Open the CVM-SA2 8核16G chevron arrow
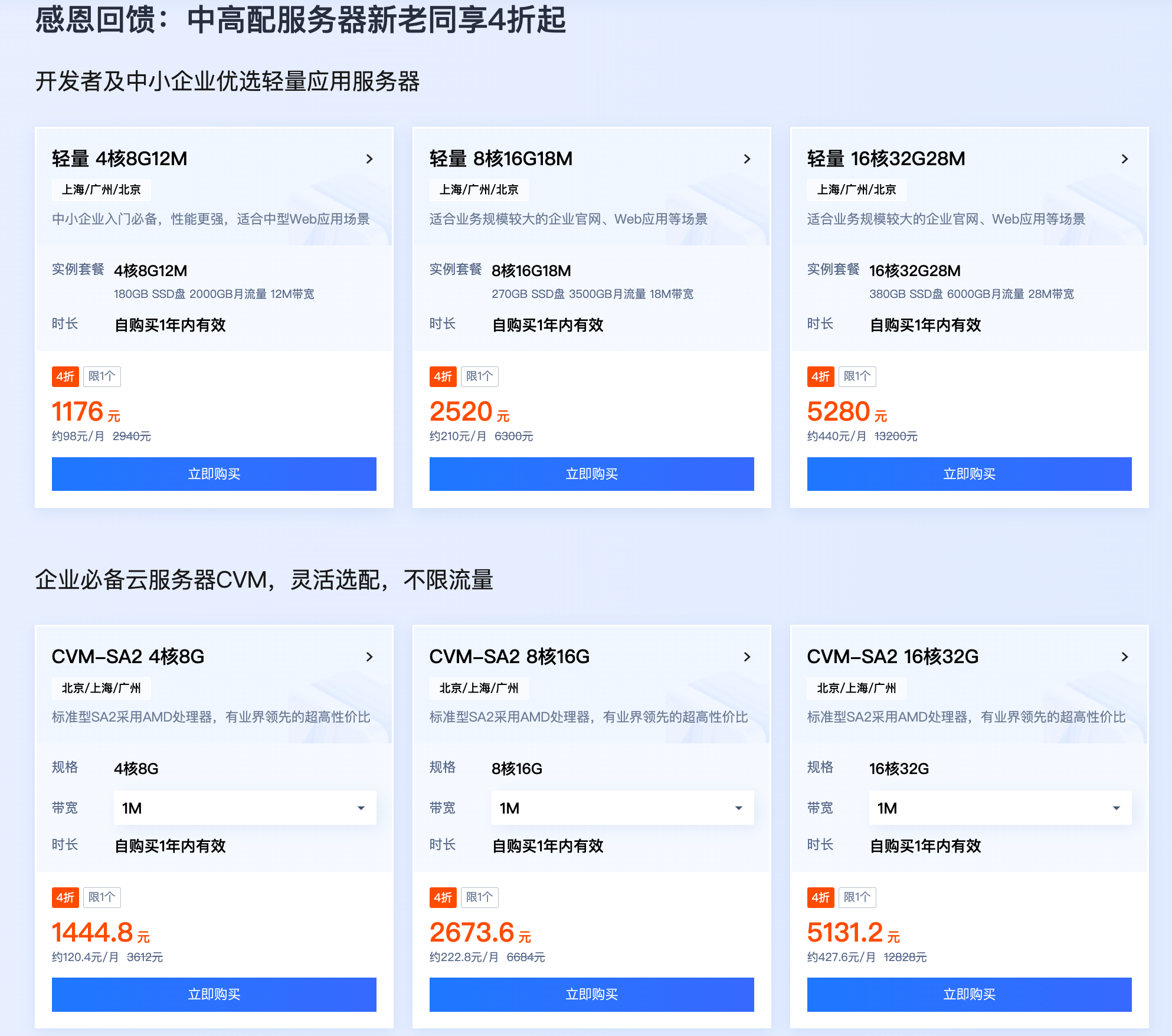This screenshot has height=1036, width=1172. point(747,657)
